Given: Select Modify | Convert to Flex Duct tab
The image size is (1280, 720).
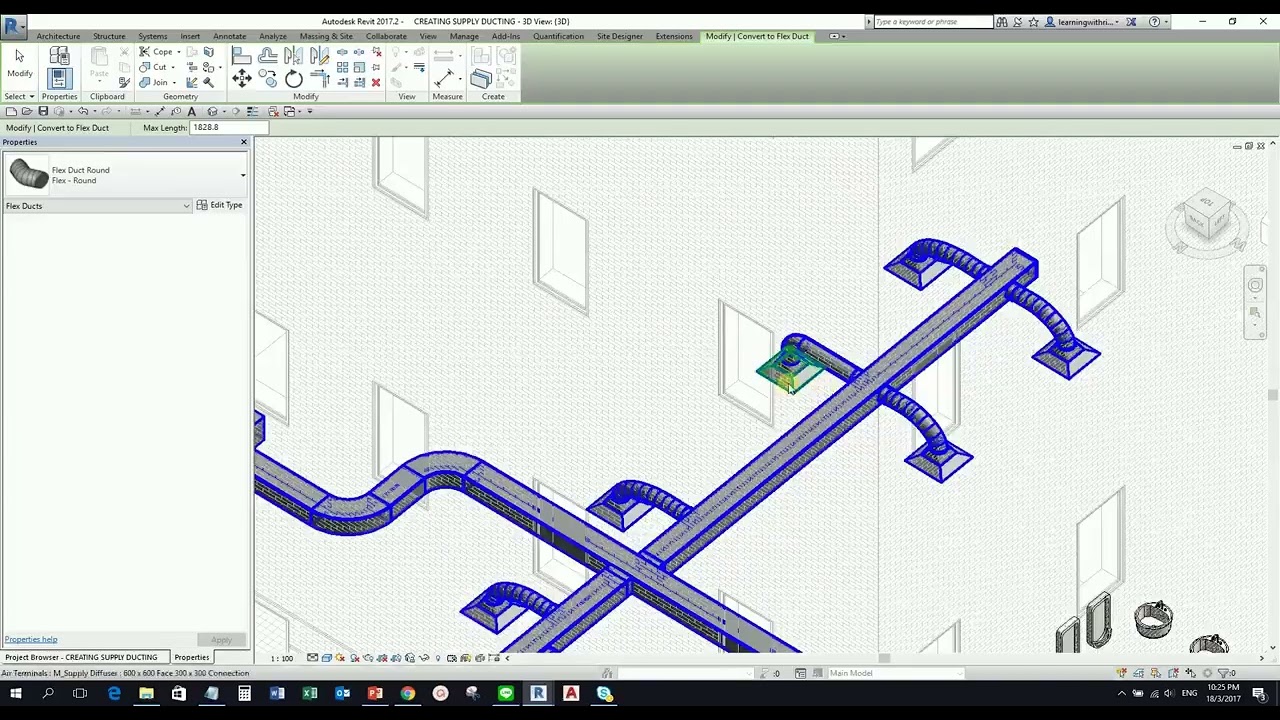Looking at the screenshot, I should [757, 36].
